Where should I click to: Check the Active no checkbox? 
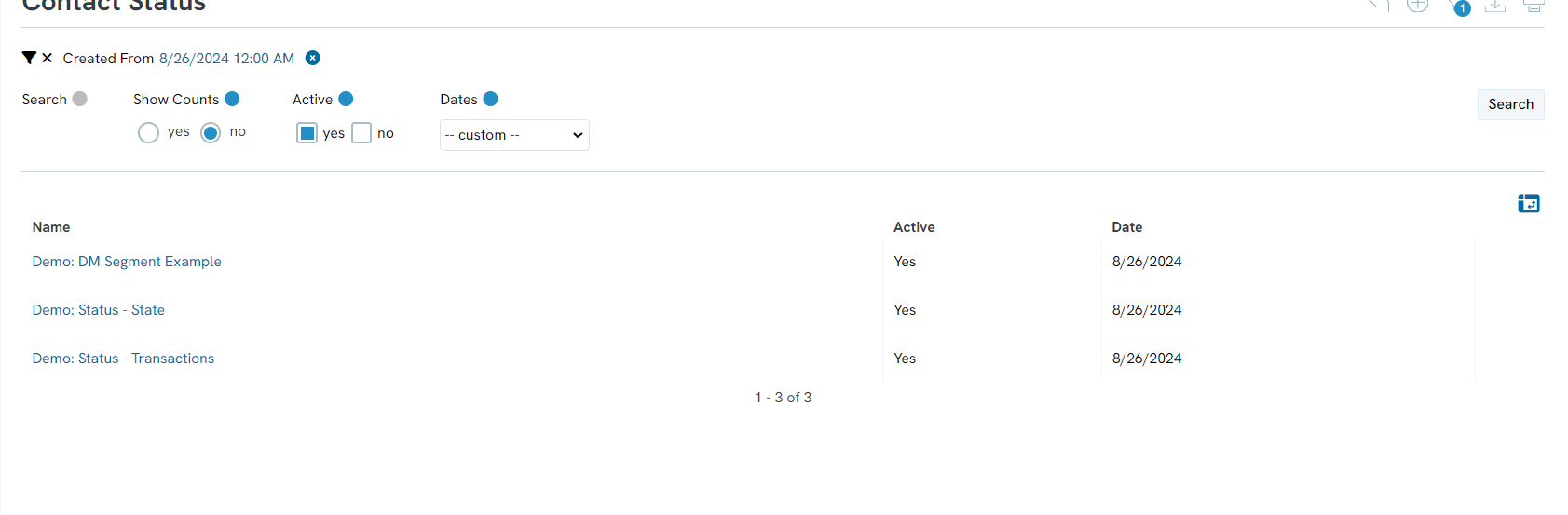coord(361,133)
